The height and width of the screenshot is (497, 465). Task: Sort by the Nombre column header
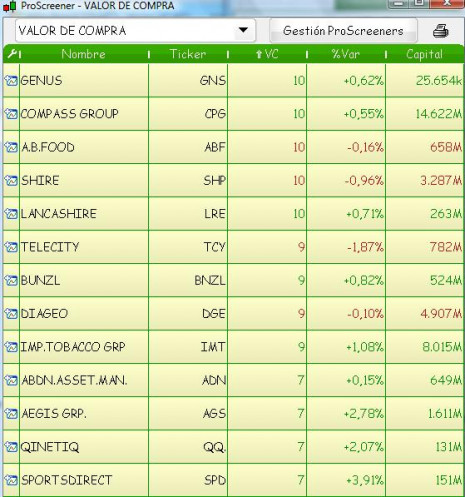pyautogui.click(x=83, y=54)
